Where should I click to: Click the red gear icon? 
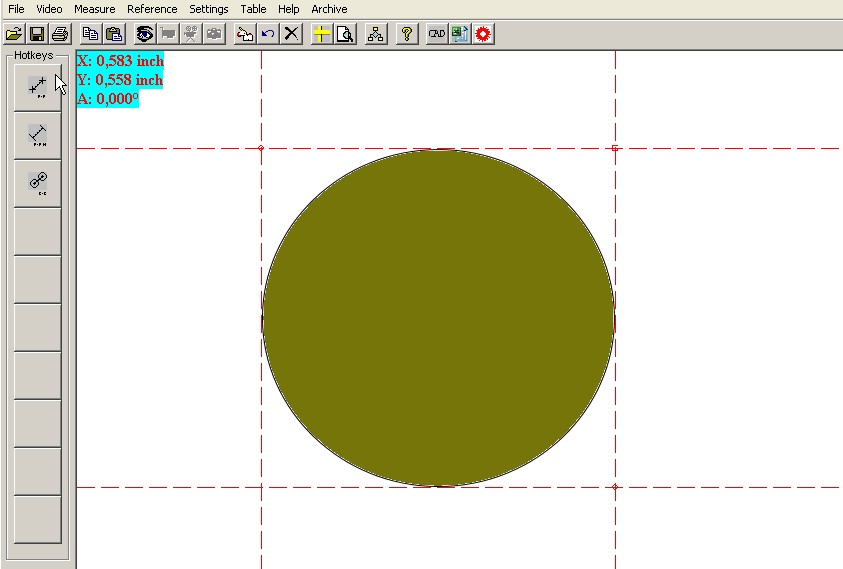[x=483, y=34]
